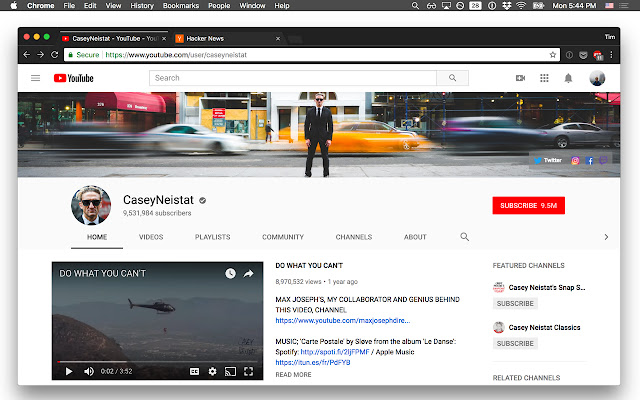Reload the page with refresh icon
The image size is (640, 400).
click(x=54, y=55)
